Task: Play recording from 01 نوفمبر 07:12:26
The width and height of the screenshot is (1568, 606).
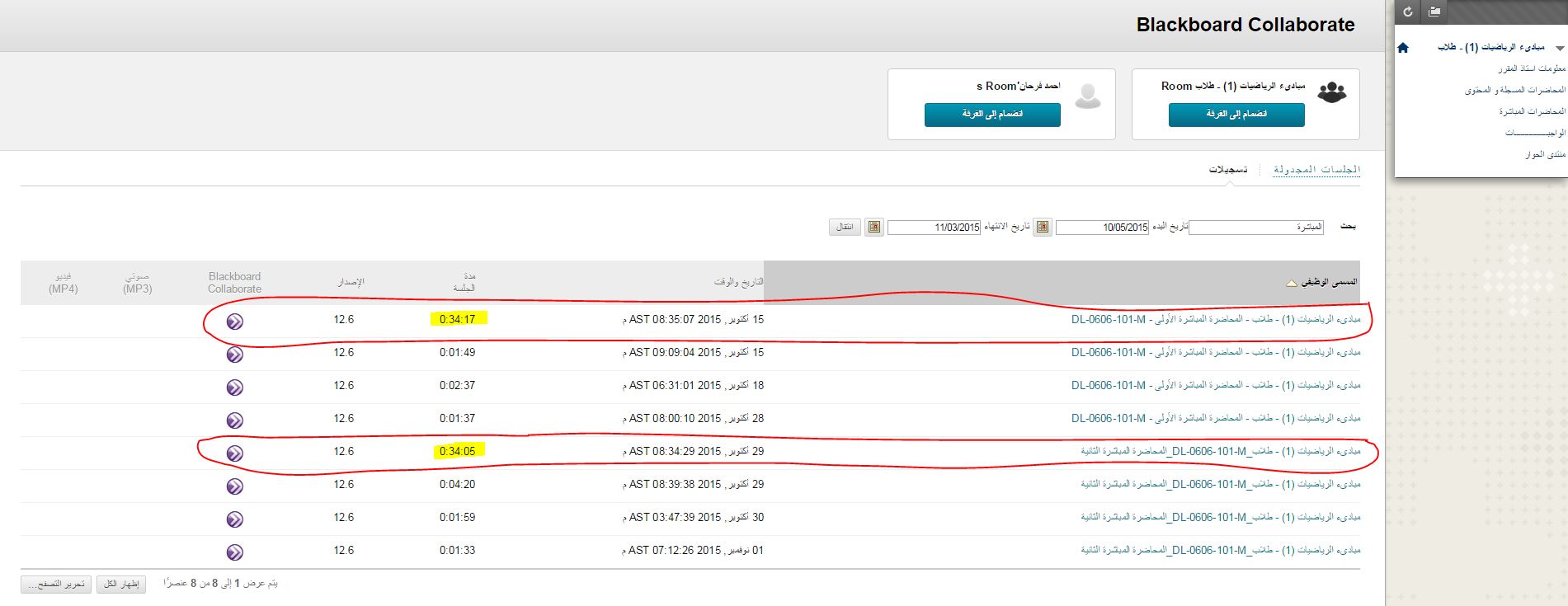Action: coord(235,552)
